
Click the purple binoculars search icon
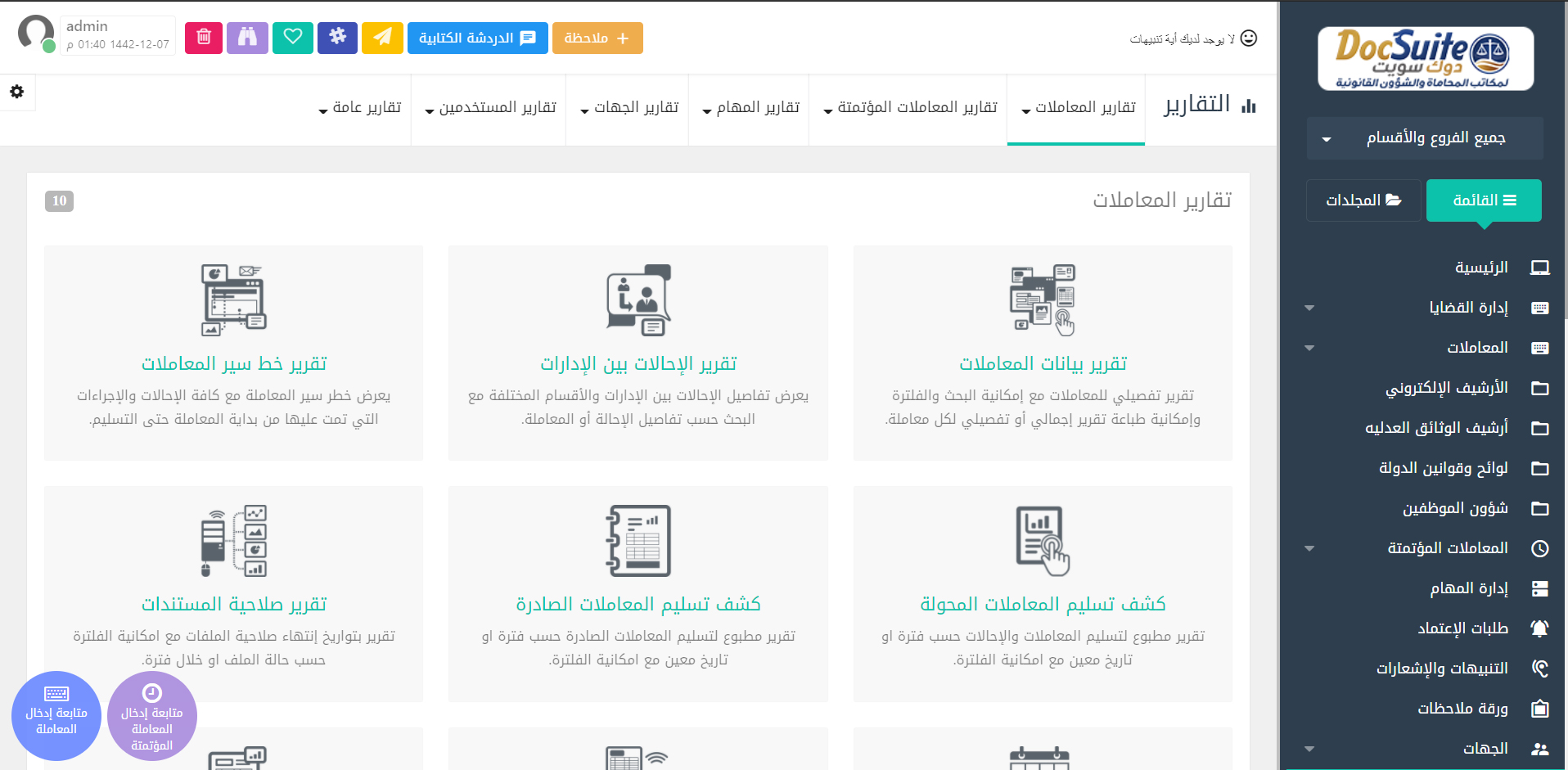point(247,38)
